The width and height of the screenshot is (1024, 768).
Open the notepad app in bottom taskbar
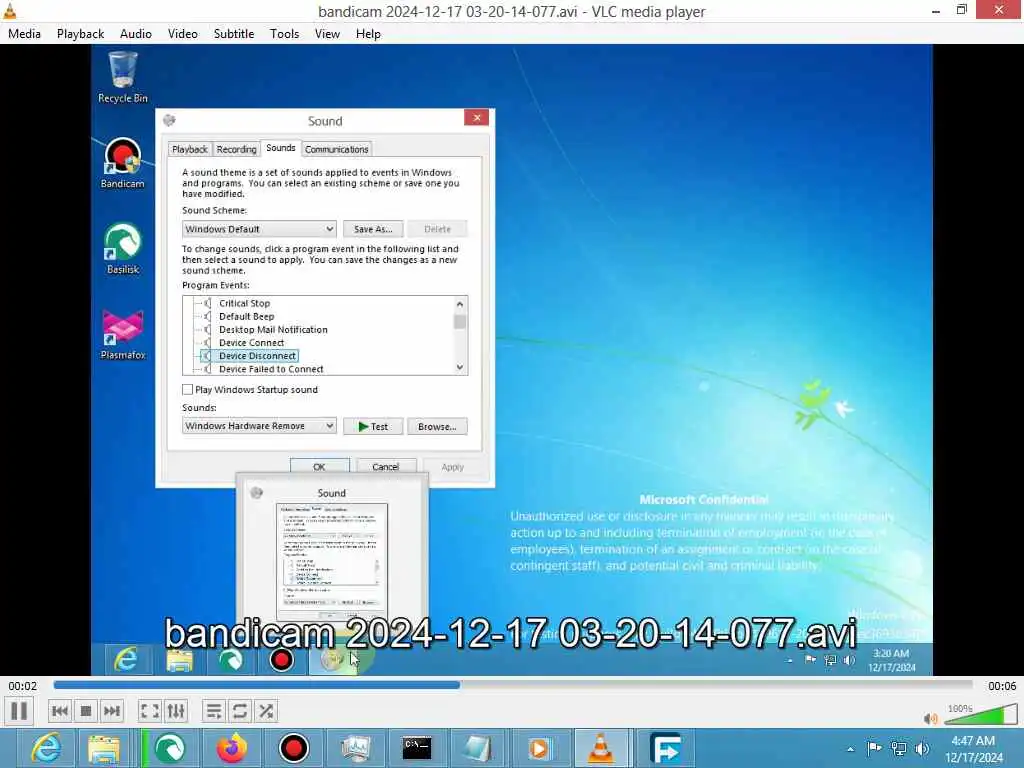[x=478, y=748]
